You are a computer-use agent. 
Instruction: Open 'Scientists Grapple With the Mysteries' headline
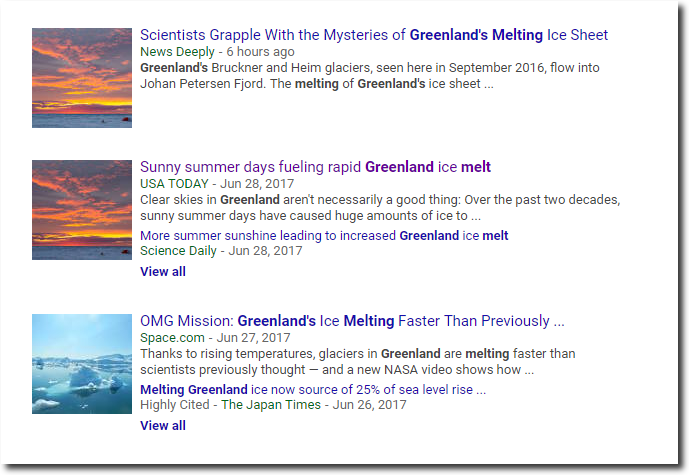[374, 35]
